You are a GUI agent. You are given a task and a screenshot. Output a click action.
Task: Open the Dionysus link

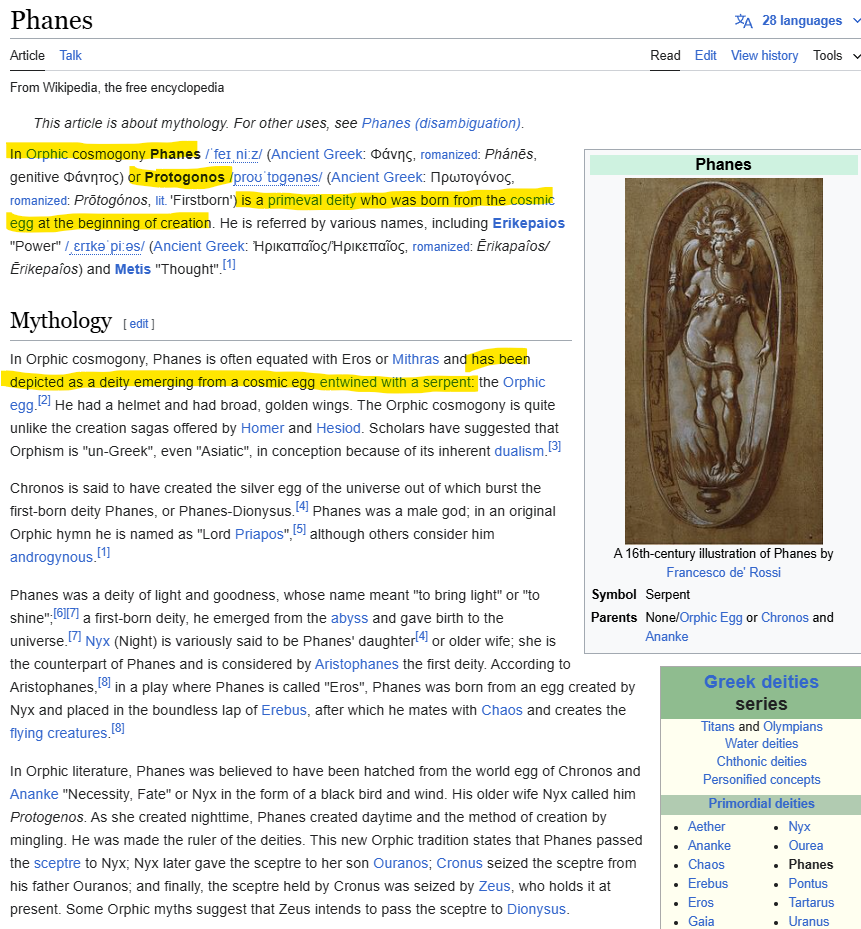(536, 909)
